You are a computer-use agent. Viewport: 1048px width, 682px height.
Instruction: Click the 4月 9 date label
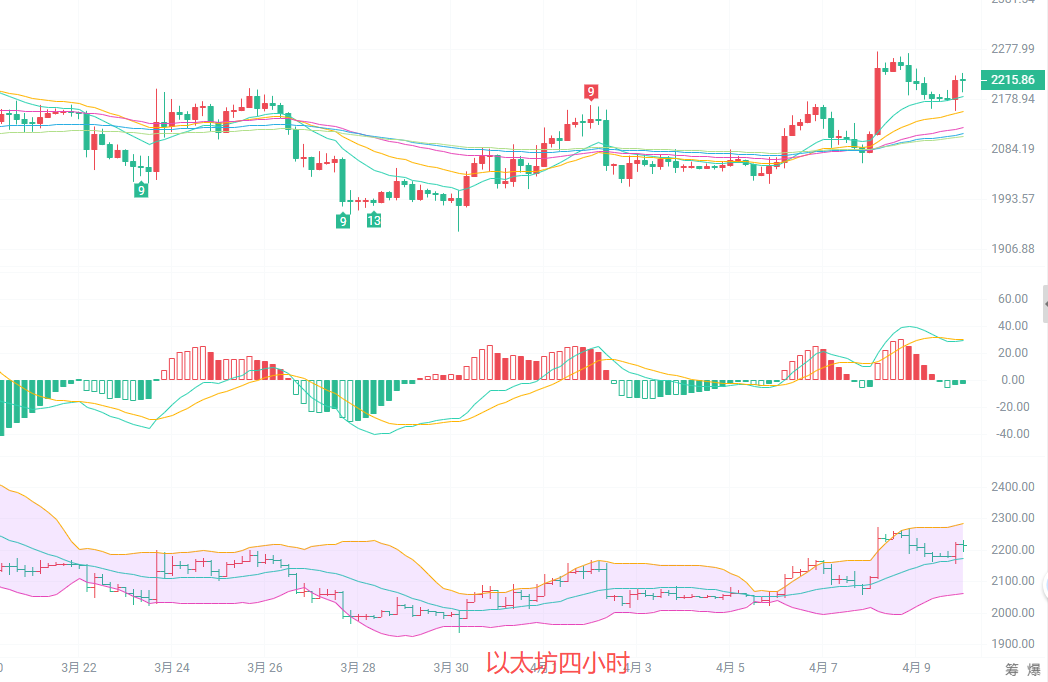pyautogui.click(x=917, y=667)
